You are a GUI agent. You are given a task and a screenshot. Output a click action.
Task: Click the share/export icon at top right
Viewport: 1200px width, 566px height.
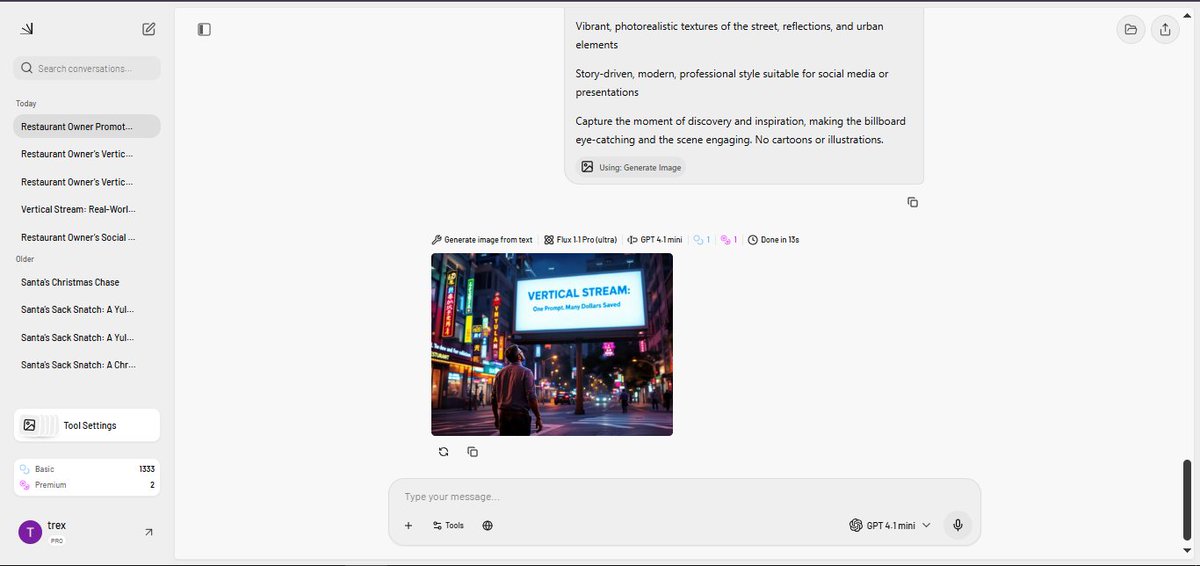coord(1165,29)
